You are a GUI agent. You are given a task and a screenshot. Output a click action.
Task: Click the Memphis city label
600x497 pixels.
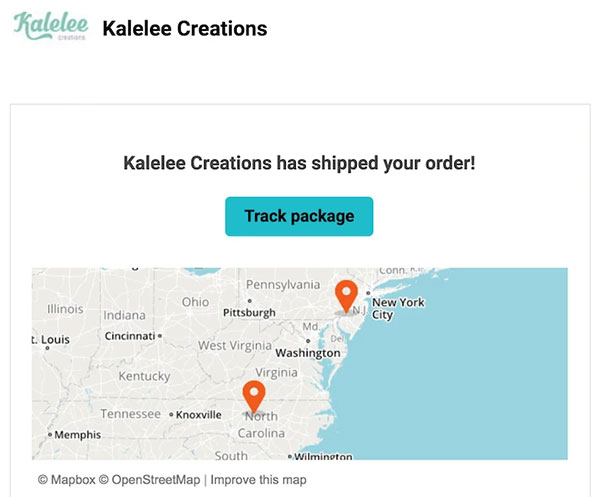[x=77, y=435]
